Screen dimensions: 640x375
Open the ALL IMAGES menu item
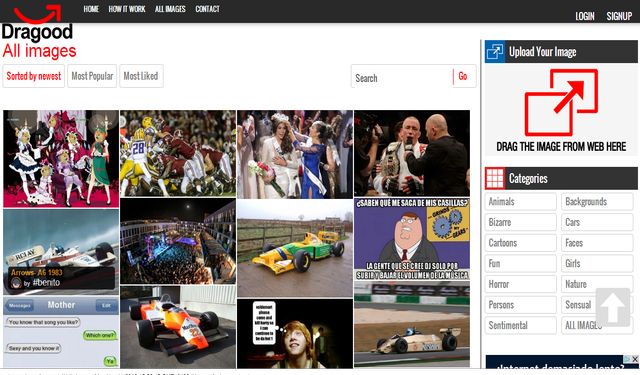170,9
